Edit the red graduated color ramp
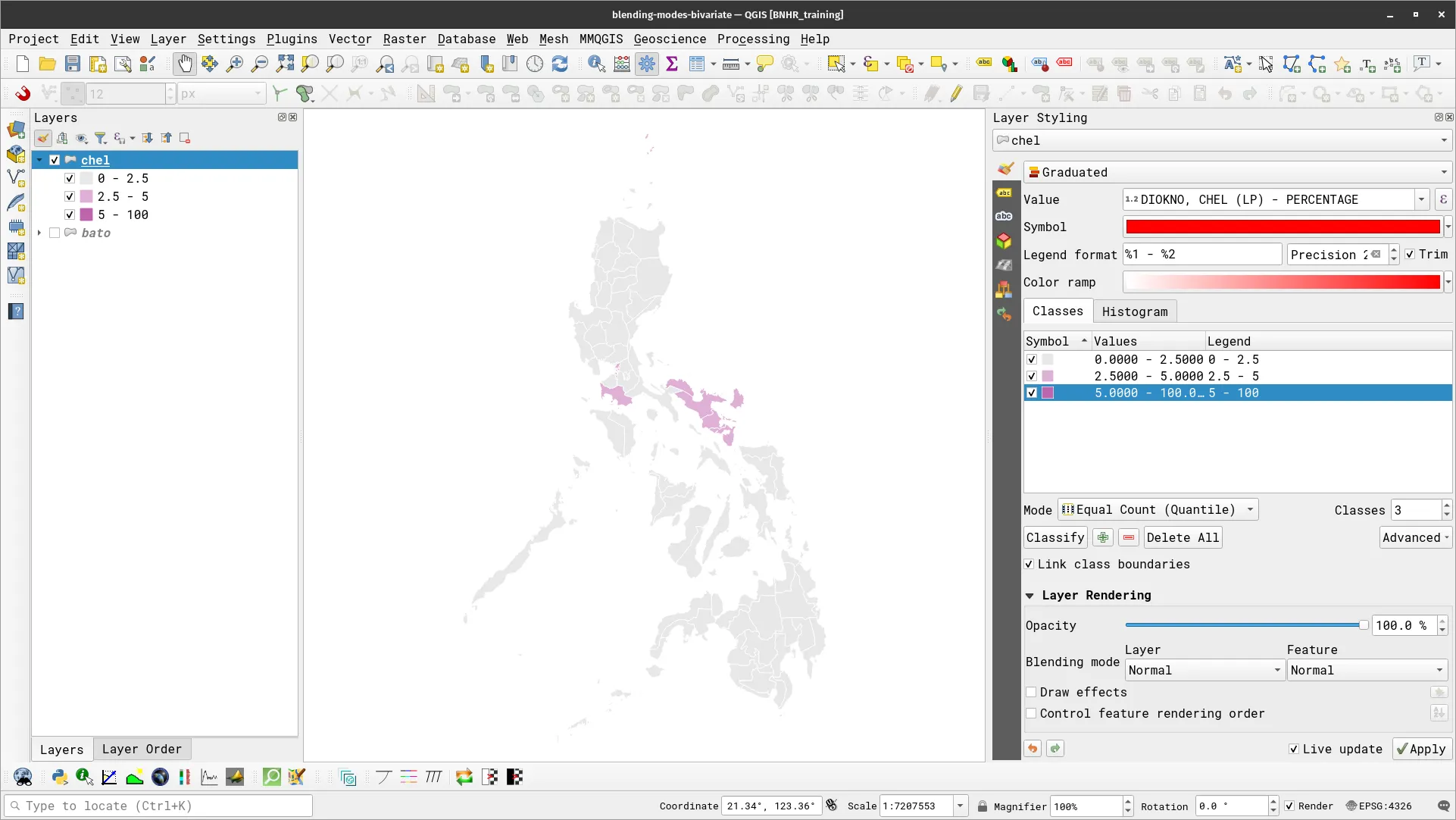The width and height of the screenshot is (1456, 820). pos(1282,282)
